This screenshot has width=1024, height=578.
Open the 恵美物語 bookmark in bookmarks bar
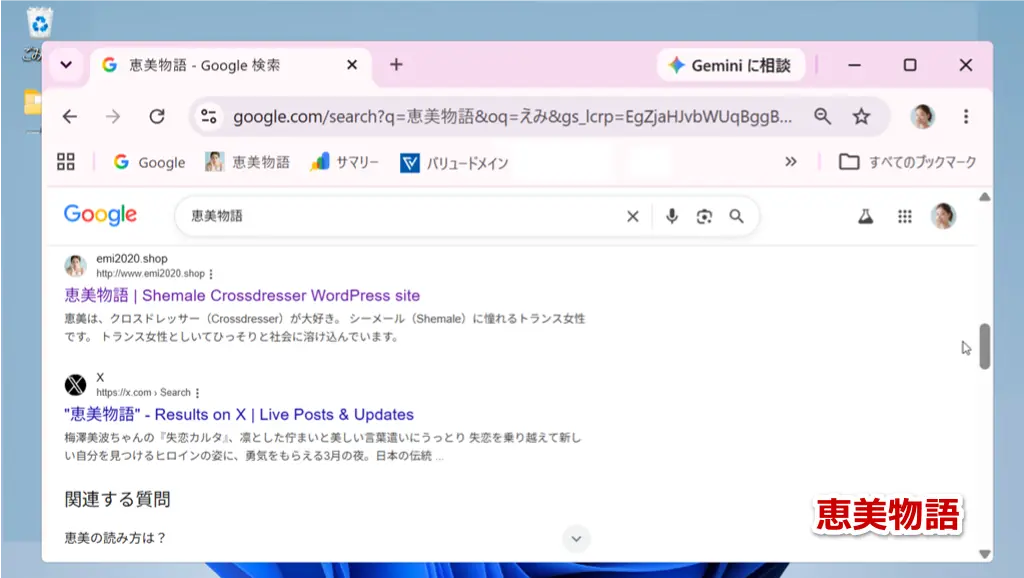tap(247, 162)
